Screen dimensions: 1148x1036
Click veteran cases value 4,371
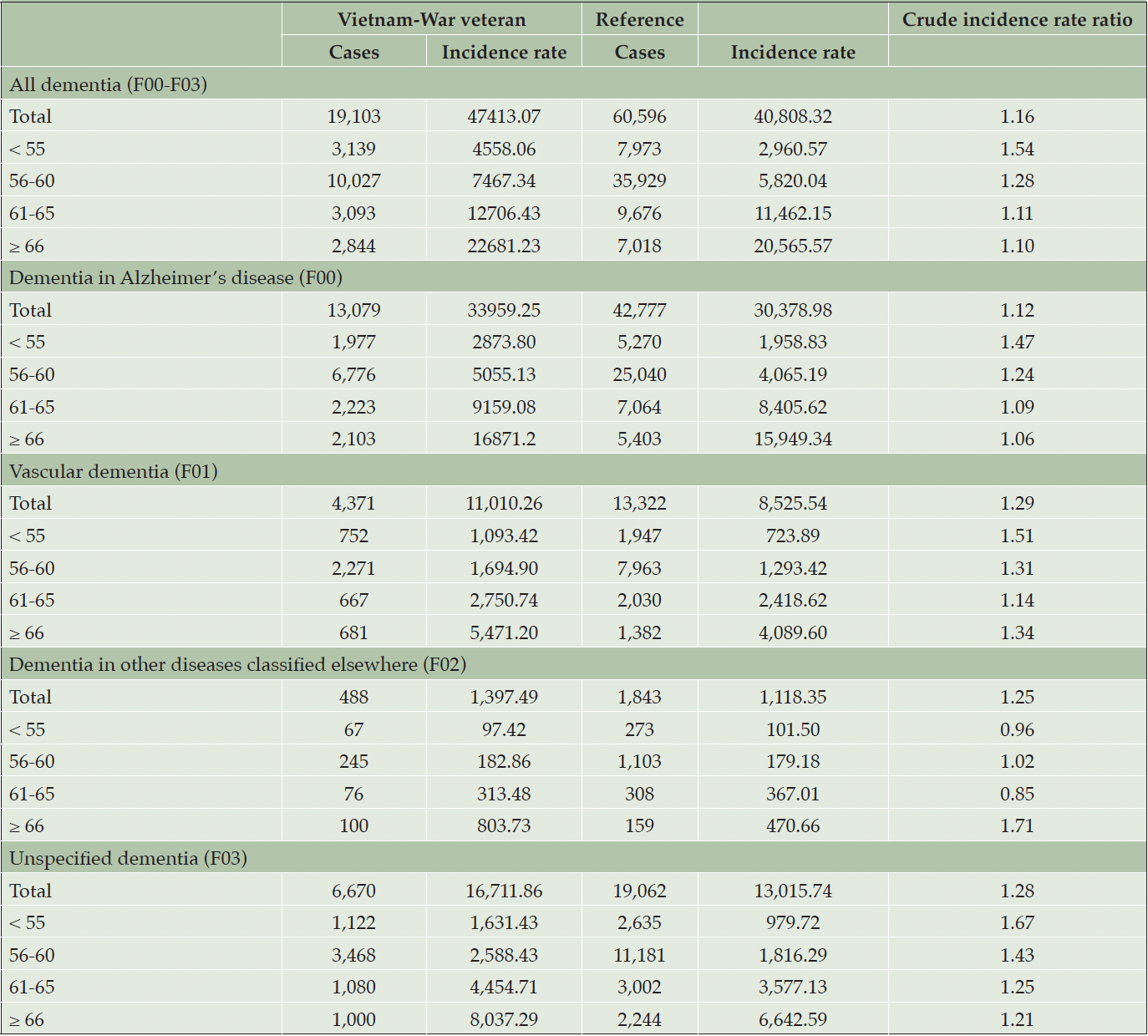point(353,503)
